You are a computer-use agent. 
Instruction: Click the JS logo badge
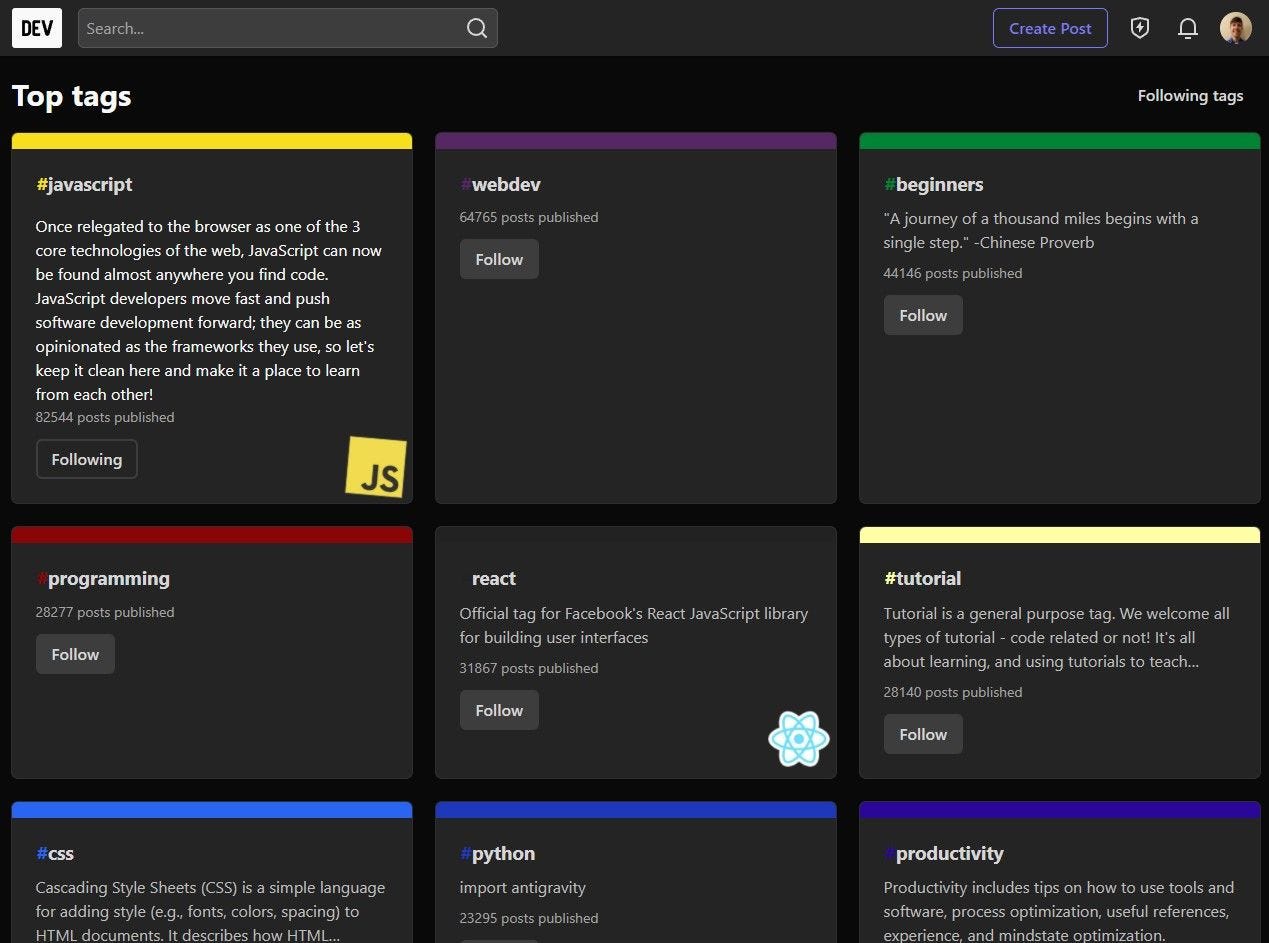(376, 466)
